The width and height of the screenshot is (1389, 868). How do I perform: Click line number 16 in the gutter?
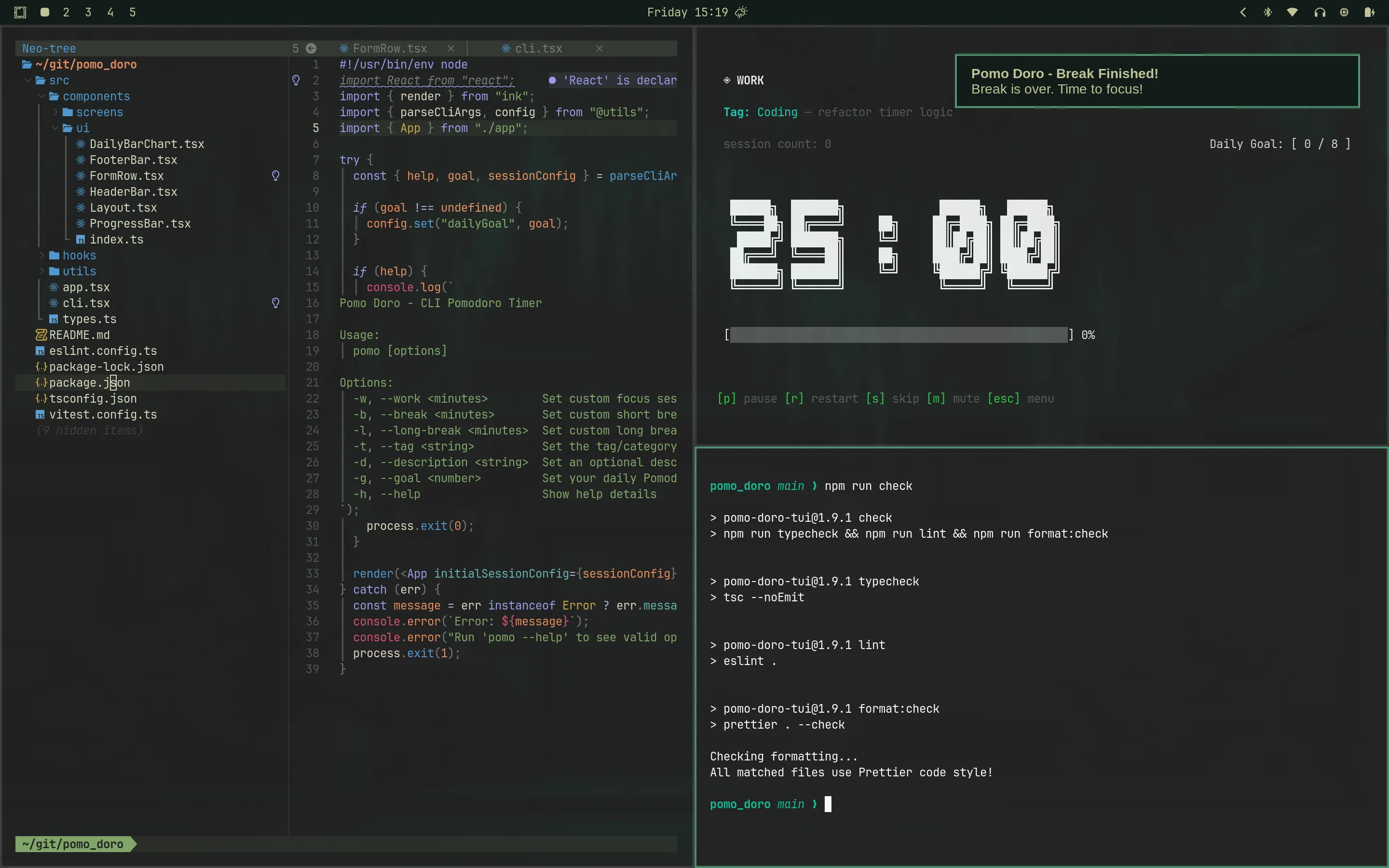click(x=312, y=303)
